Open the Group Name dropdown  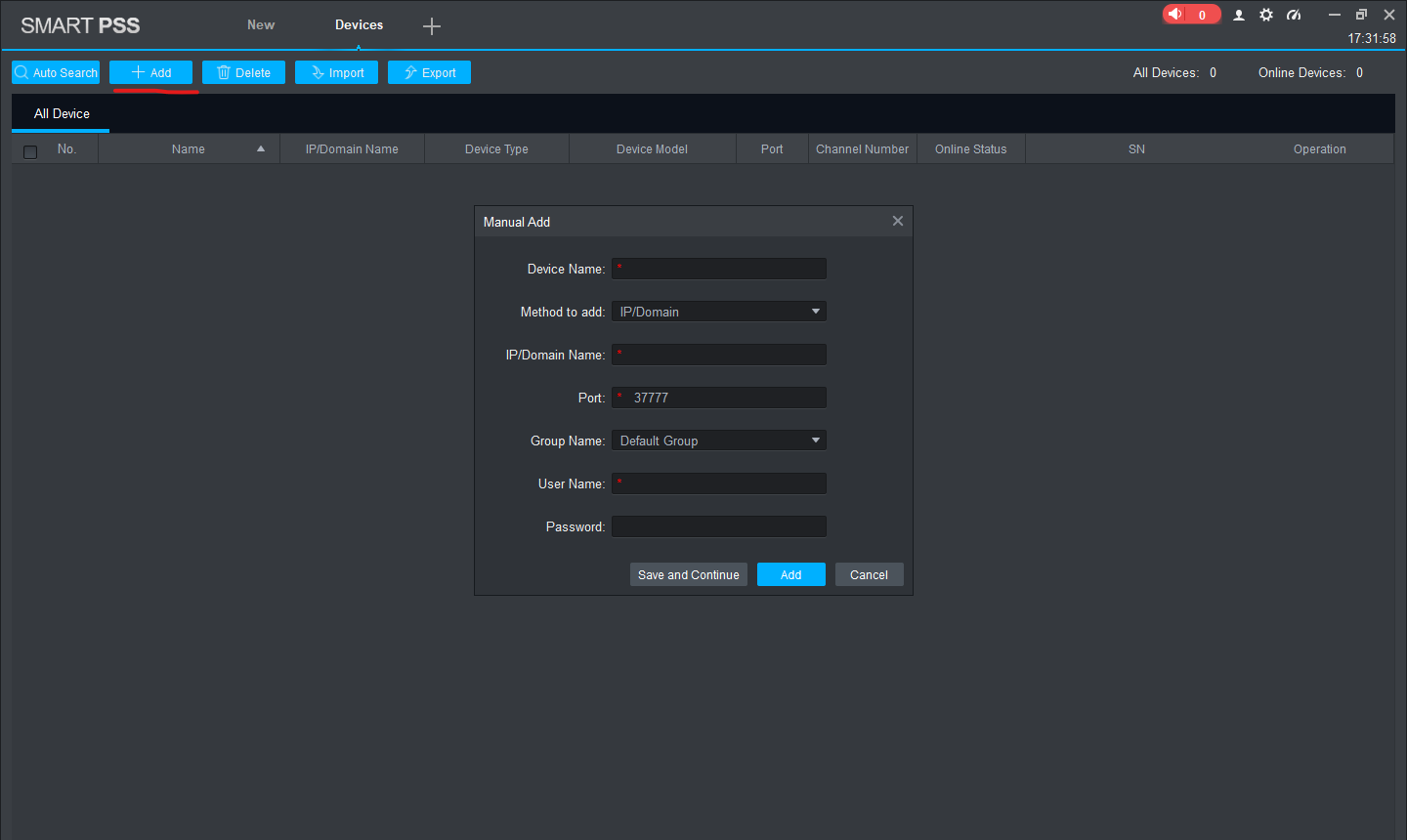pyautogui.click(x=719, y=441)
